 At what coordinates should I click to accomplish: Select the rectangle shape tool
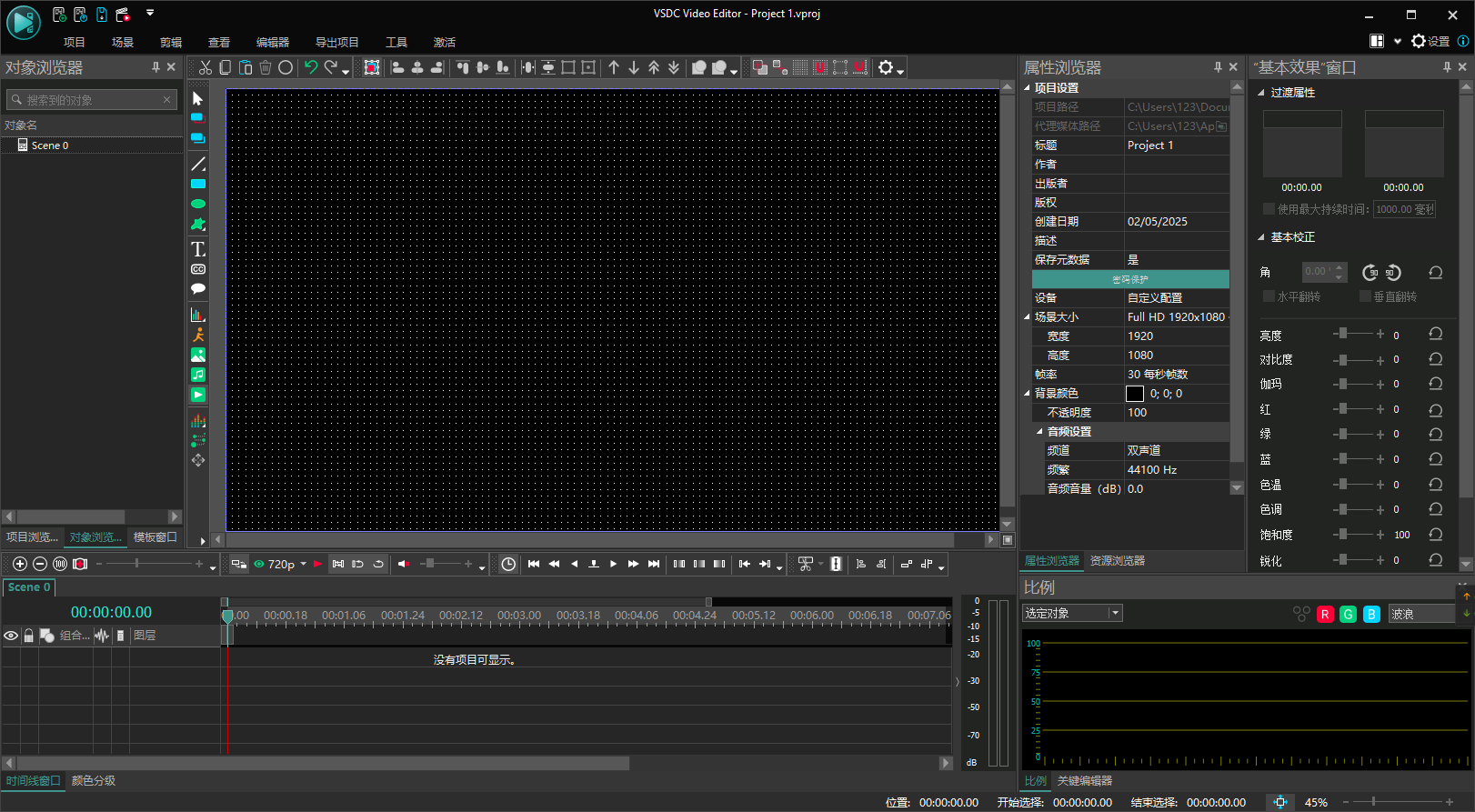pyautogui.click(x=198, y=184)
